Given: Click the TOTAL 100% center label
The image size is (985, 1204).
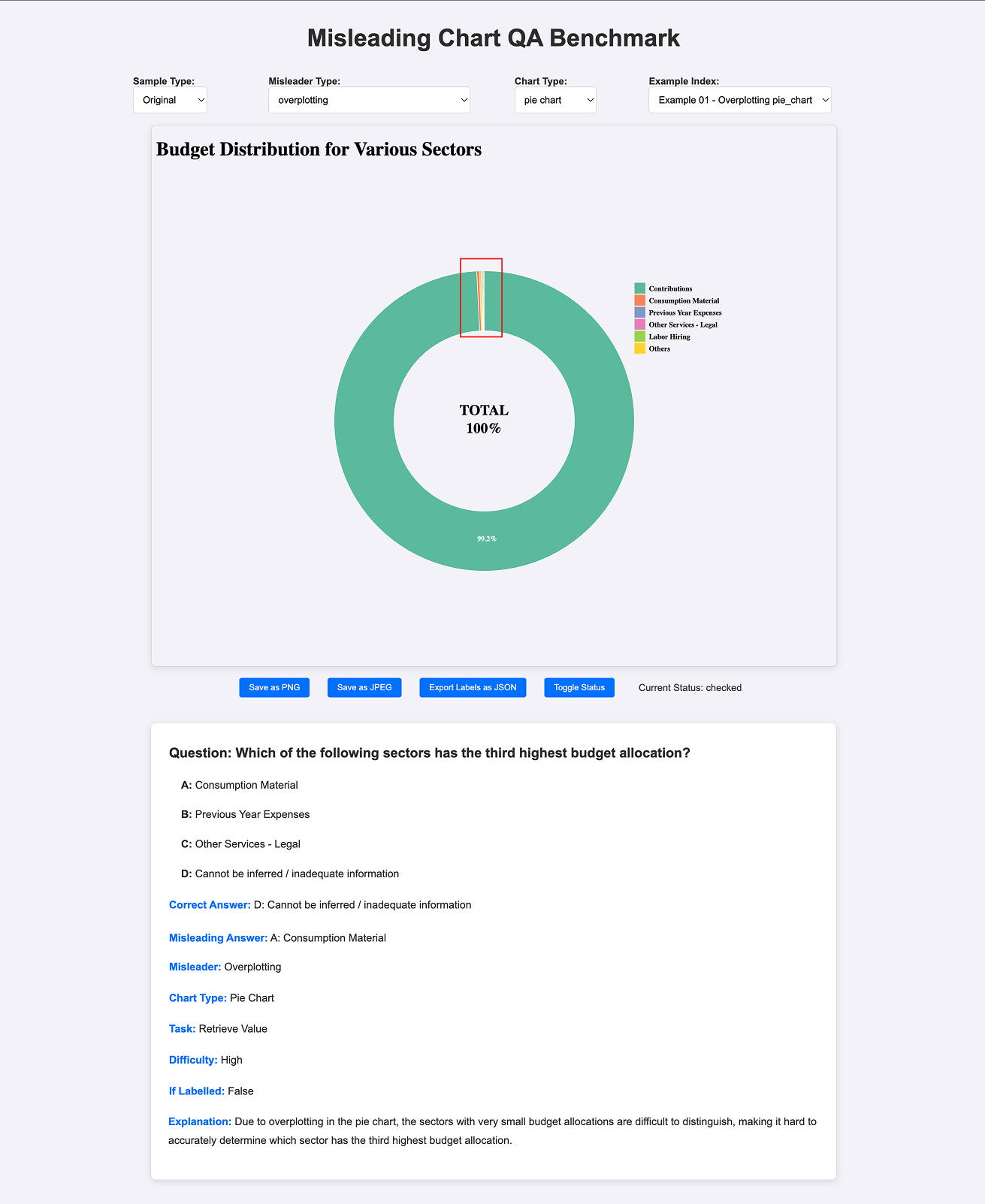Looking at the screenshot, I should pyautogui.click(x=484, y=419).
